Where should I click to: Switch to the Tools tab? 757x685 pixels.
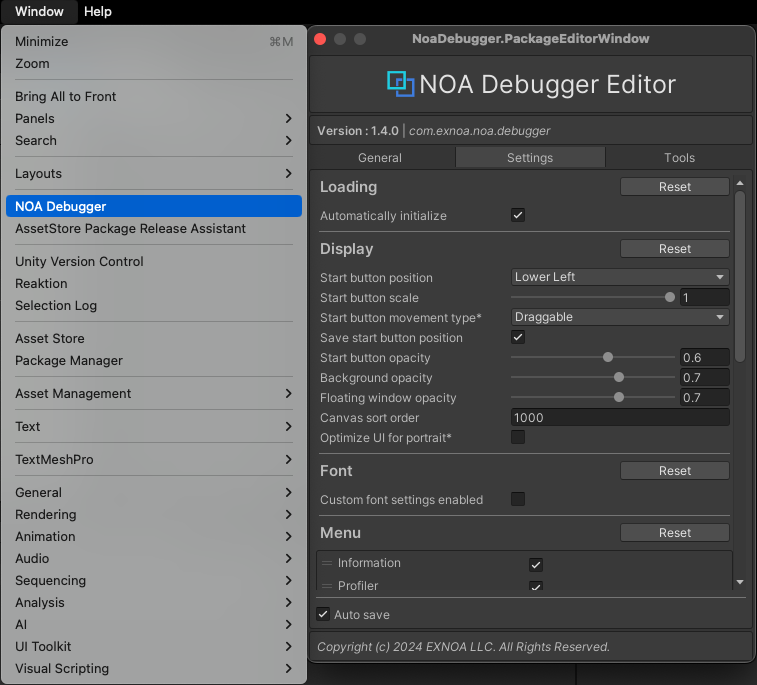click(679, 158)
